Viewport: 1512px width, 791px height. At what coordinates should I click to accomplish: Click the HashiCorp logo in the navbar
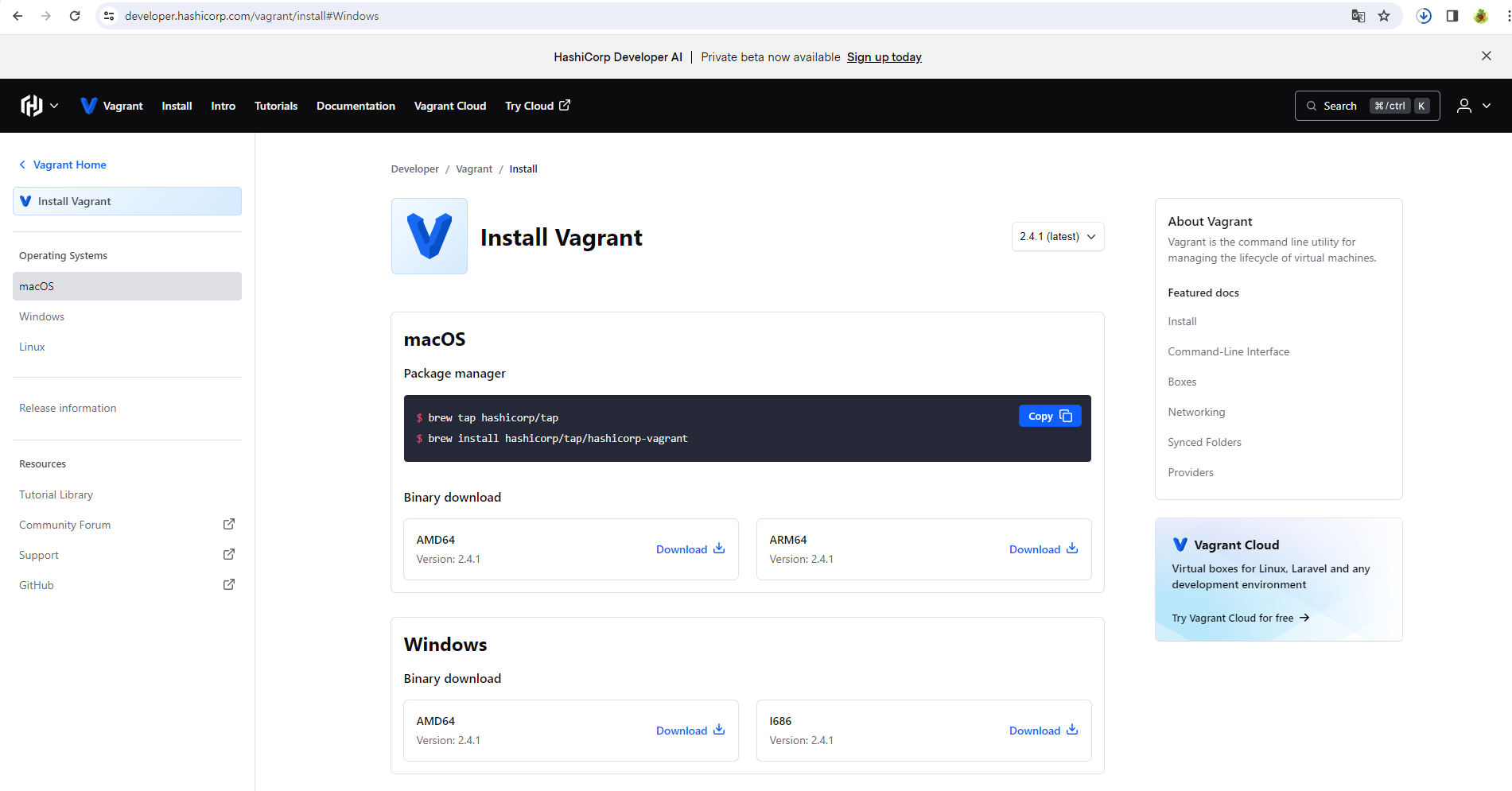[x=32, y=105]
